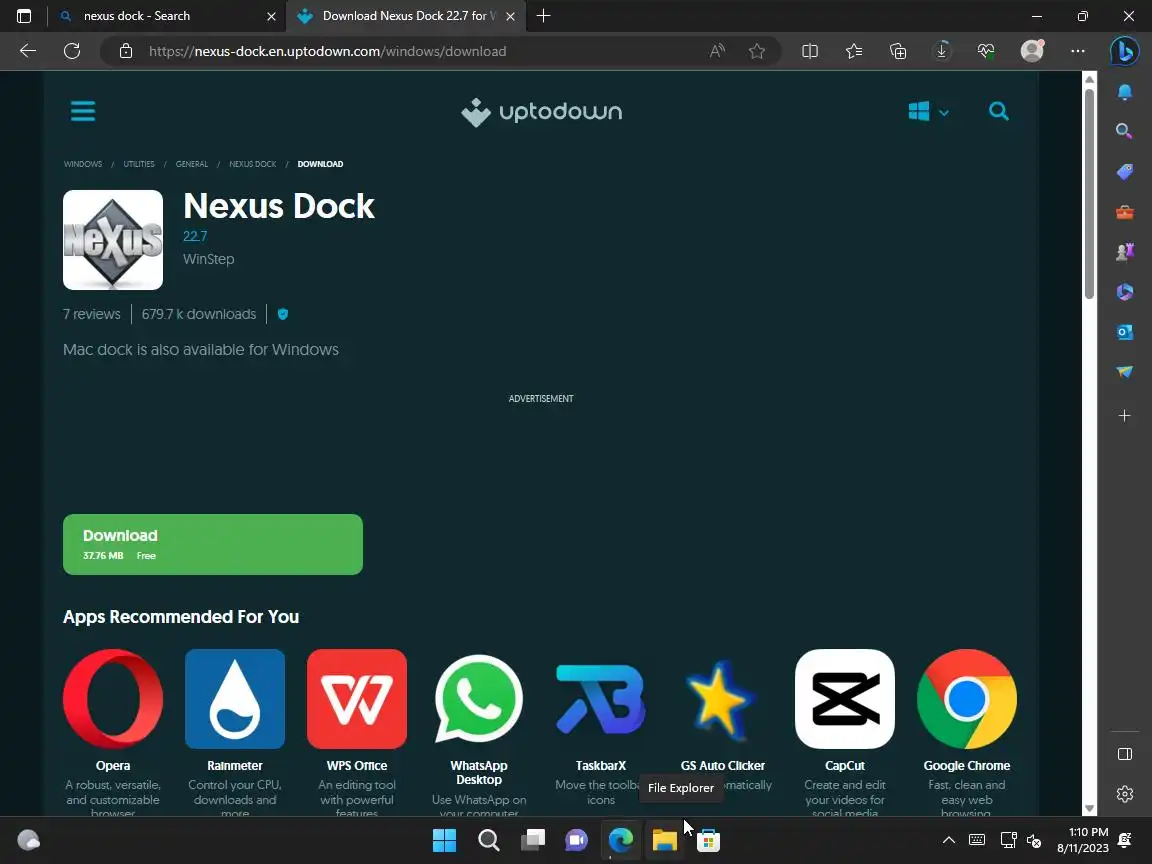The image size is (1152, 864).
Task: Open the sidebar settings gear
Action: [1125, 794]
